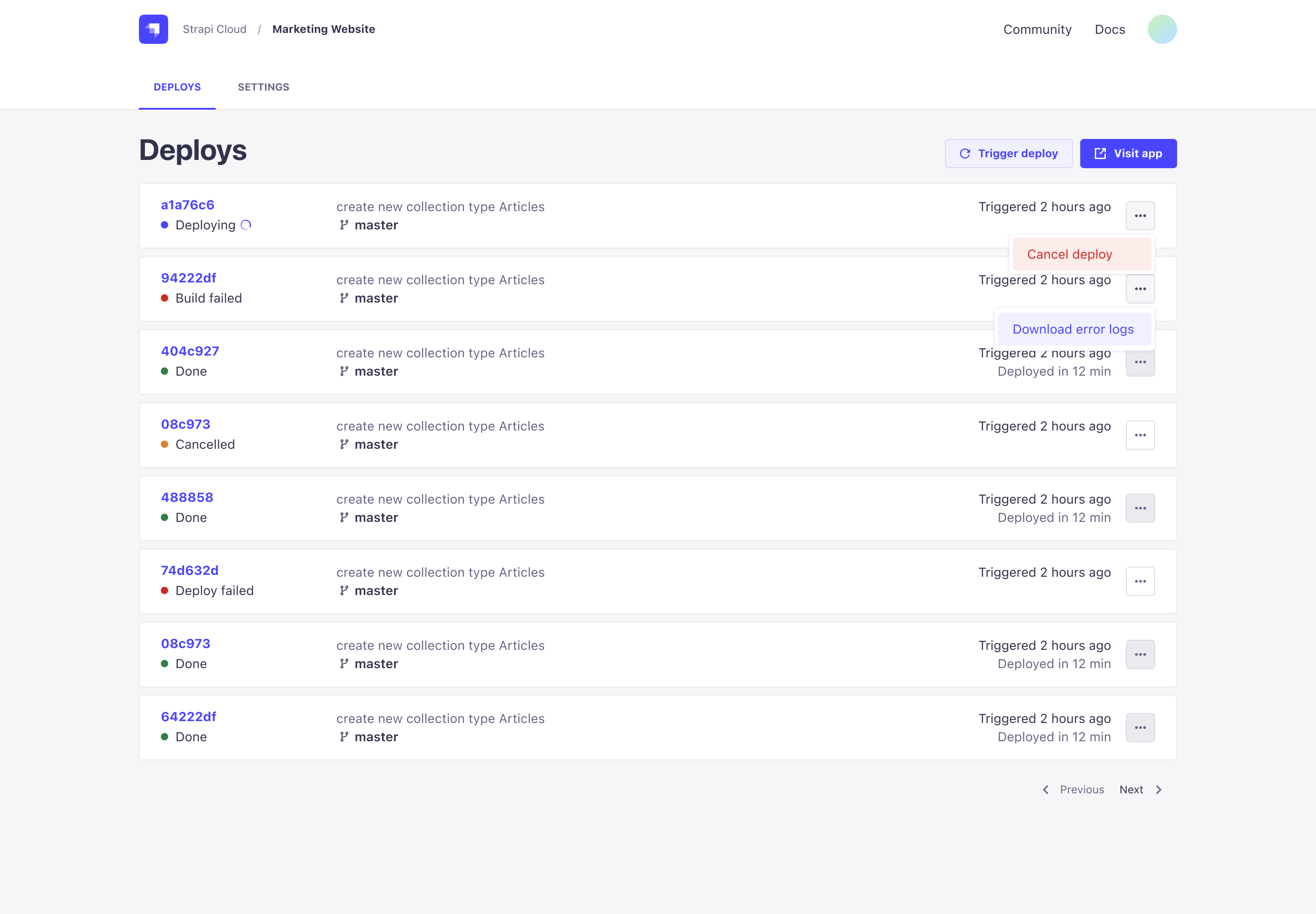Switch to the Settings tab
Image resolution: width=1316 pixels, height=914 pixels.
point(264,87)
